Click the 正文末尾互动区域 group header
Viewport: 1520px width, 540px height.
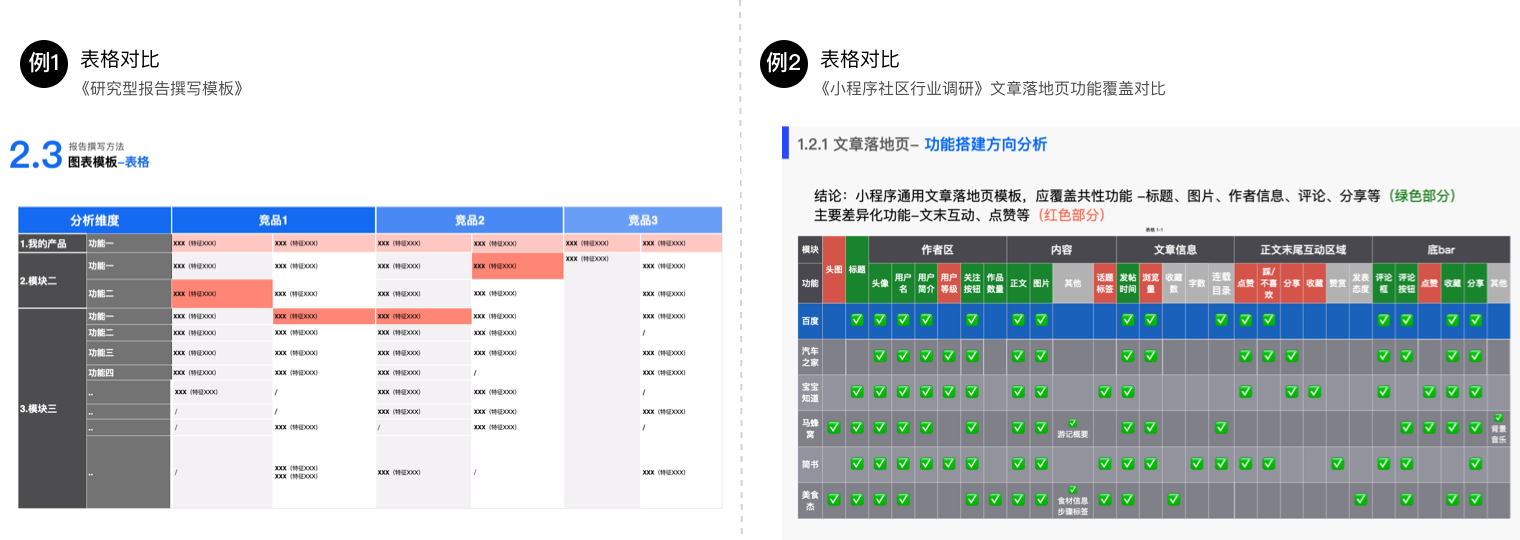pyautogui.click(x=1303, y=249)
